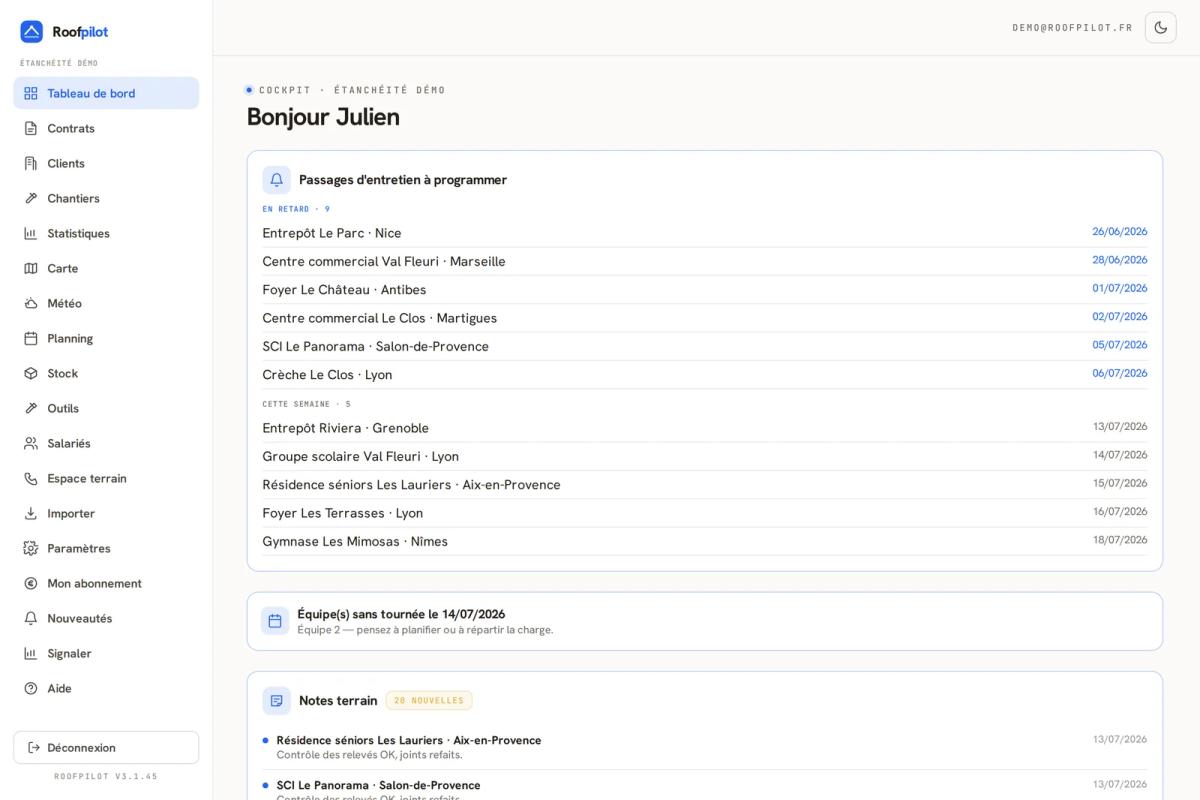Screen dimensions: 1200x800
Task: Toggle dark mode with the moon icon
Action: point(1160,28)
